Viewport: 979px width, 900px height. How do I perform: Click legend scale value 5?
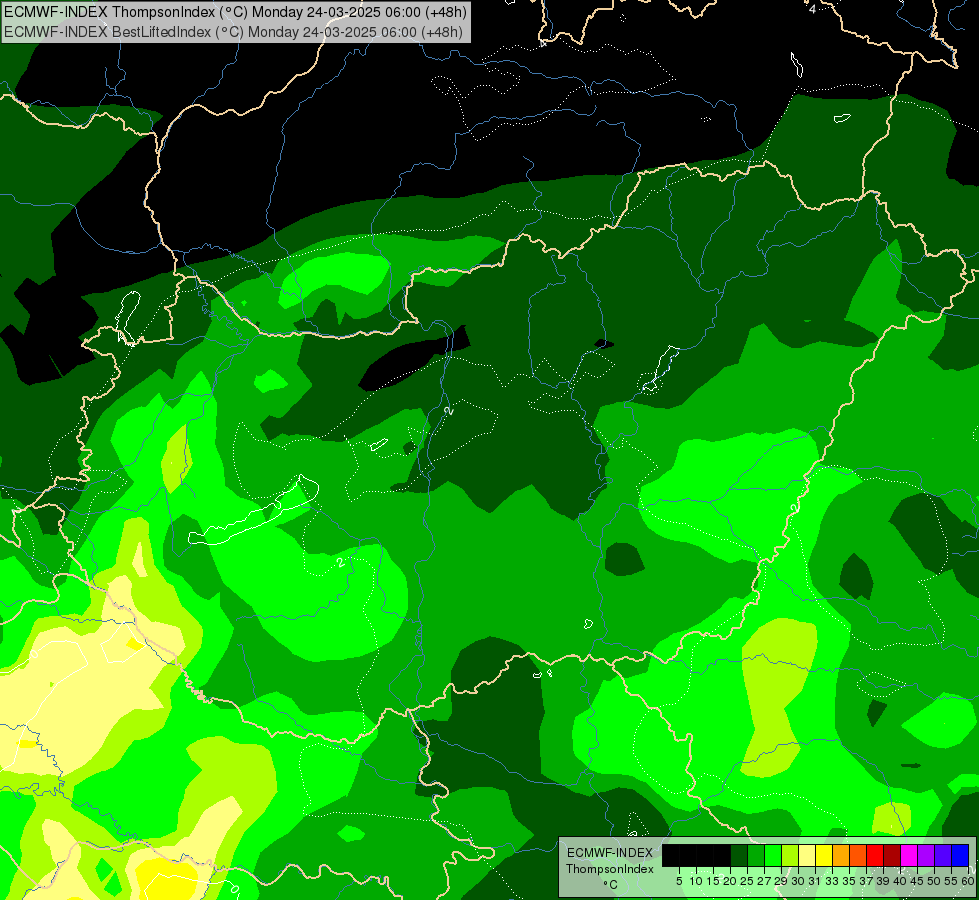coord(679,881)
